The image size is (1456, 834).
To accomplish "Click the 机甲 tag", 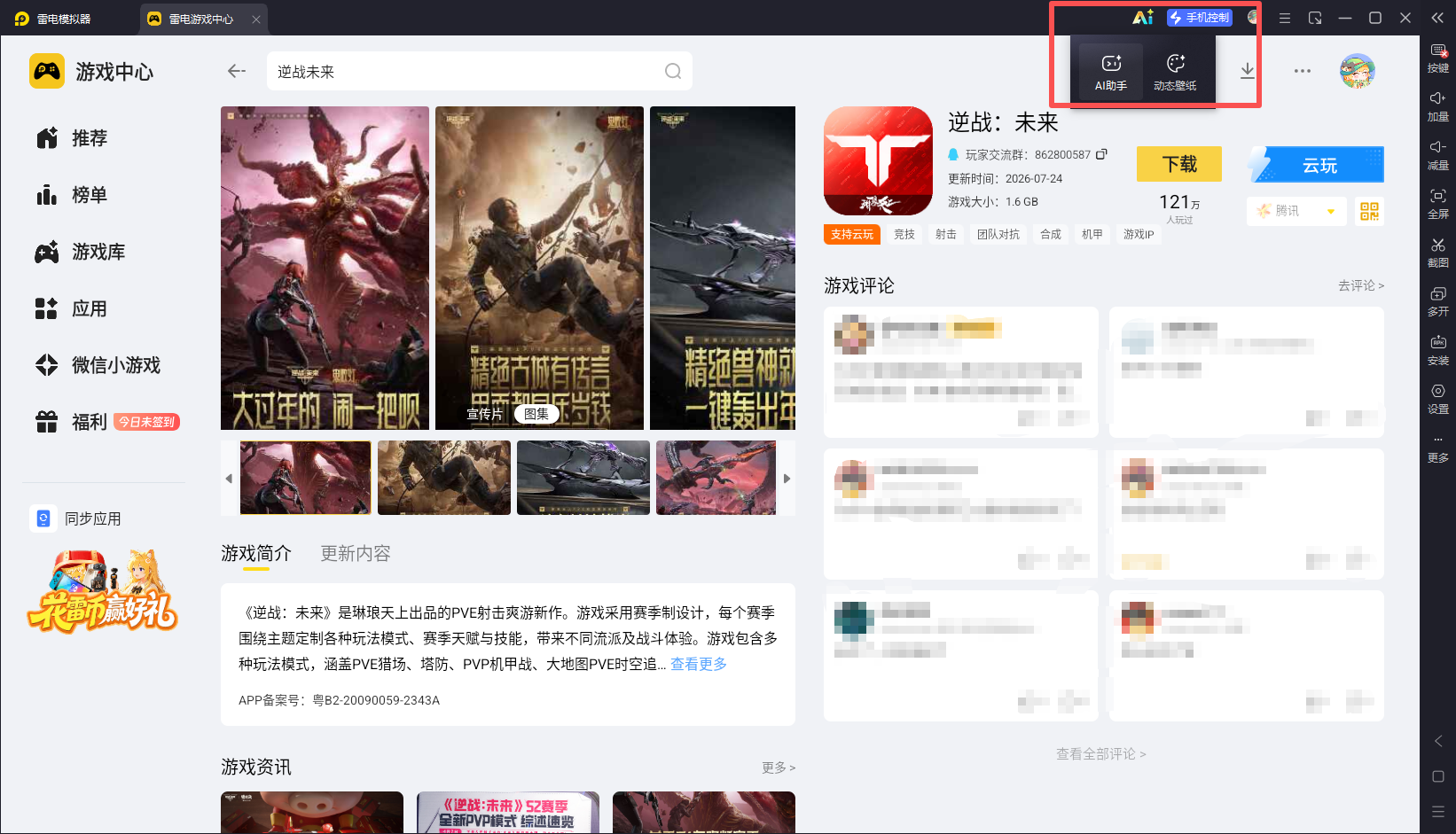I will pos(1092,234).
